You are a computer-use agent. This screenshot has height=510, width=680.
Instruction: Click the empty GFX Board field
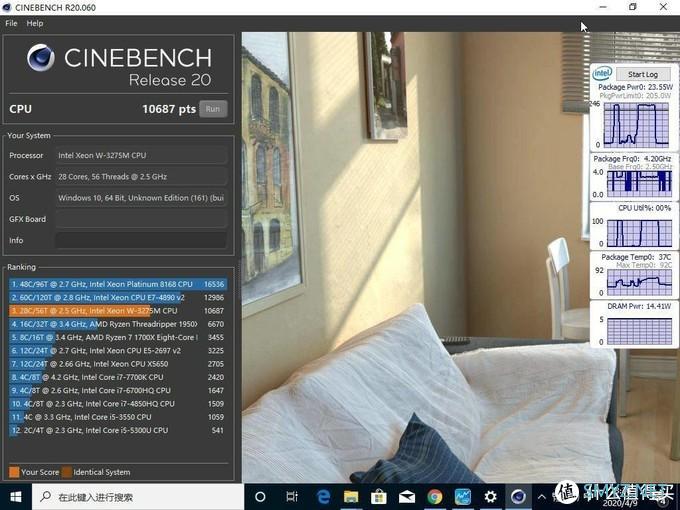[x=141, y=219]
